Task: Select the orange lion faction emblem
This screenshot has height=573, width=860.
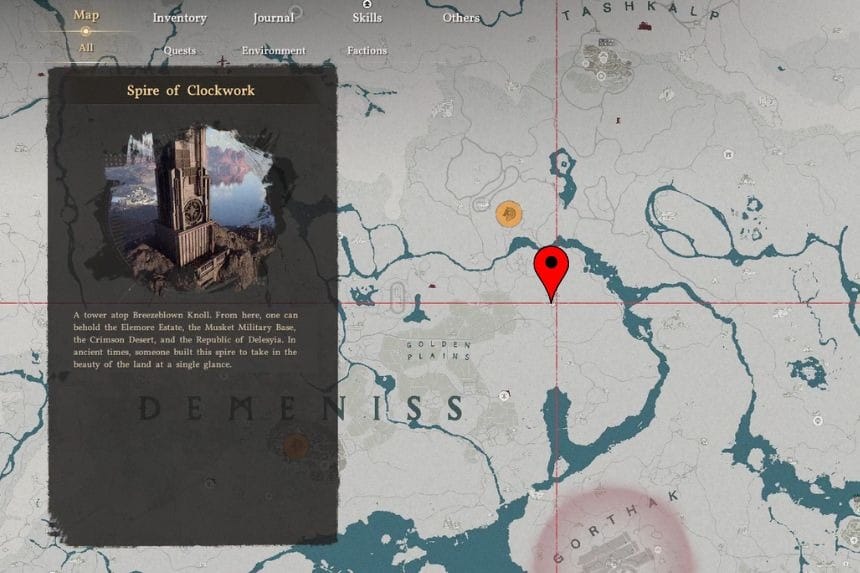Action: tap(509, 214)
